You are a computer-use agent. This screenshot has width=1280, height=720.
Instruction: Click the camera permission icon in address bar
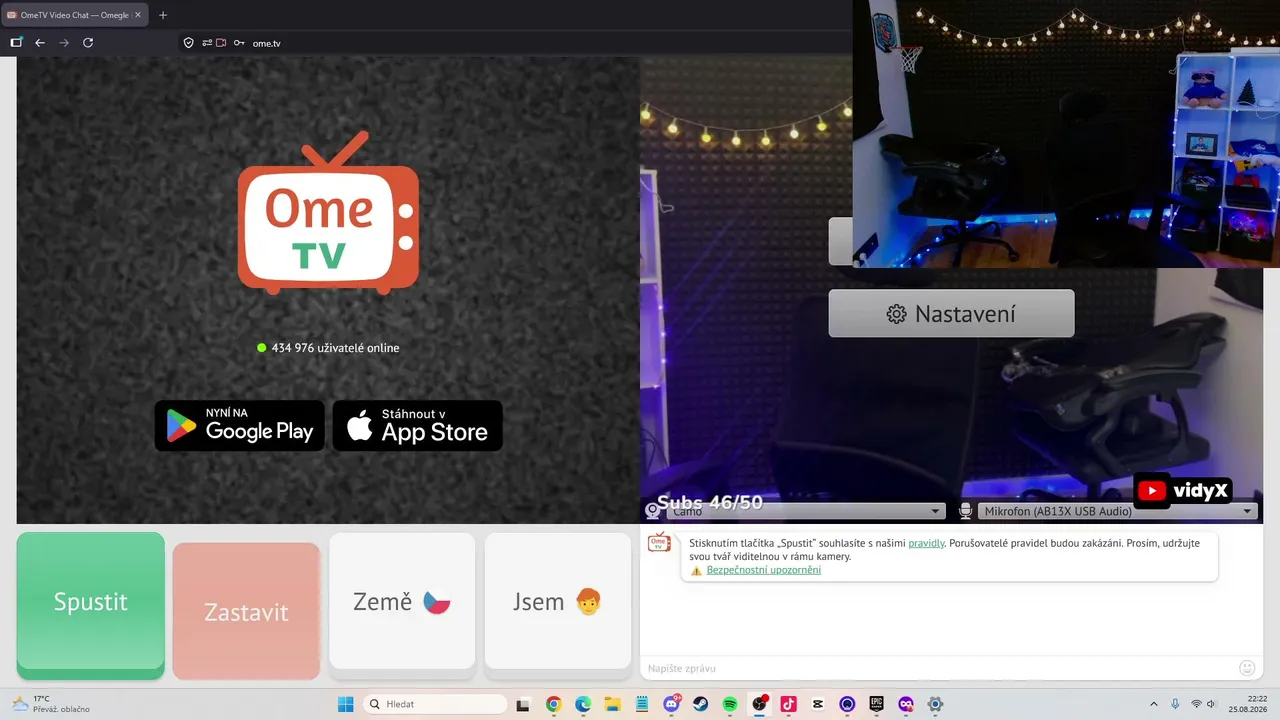pos(222,43)
